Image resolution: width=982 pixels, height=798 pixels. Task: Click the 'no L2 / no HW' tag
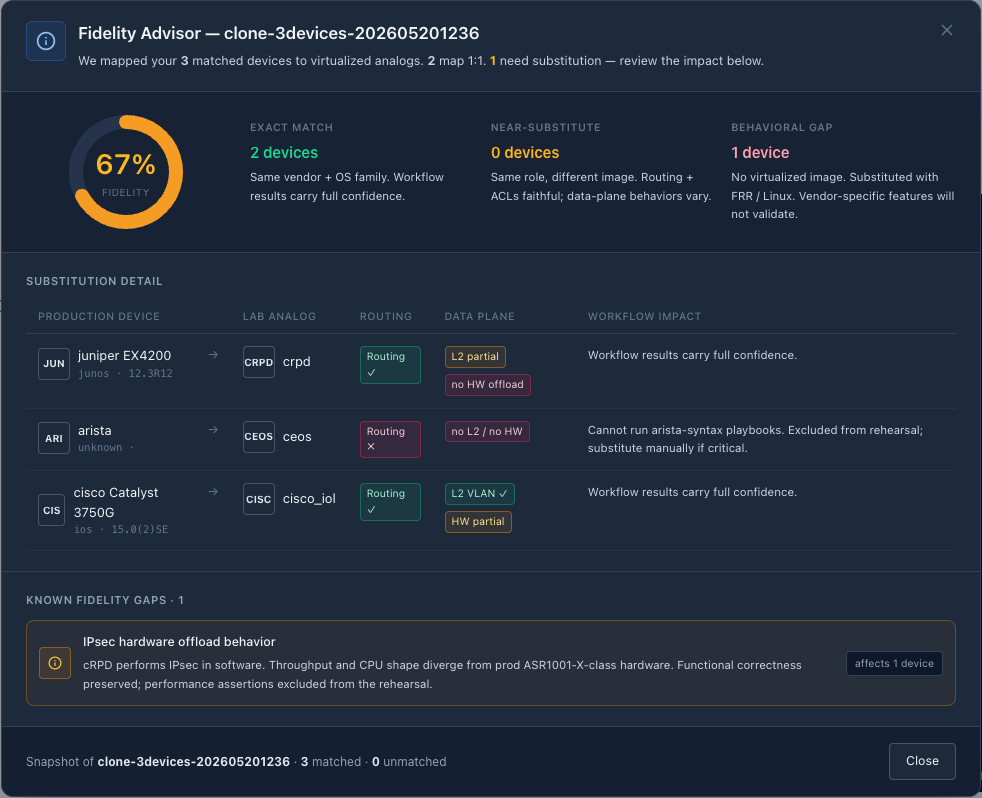coord(487,432)
